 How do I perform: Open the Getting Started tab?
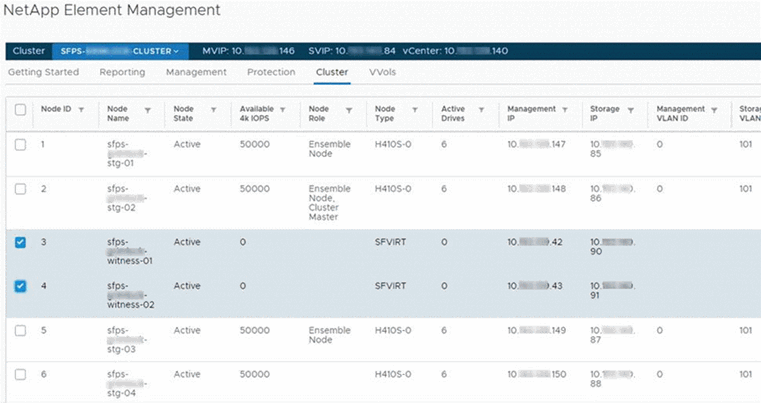point(45,72)
